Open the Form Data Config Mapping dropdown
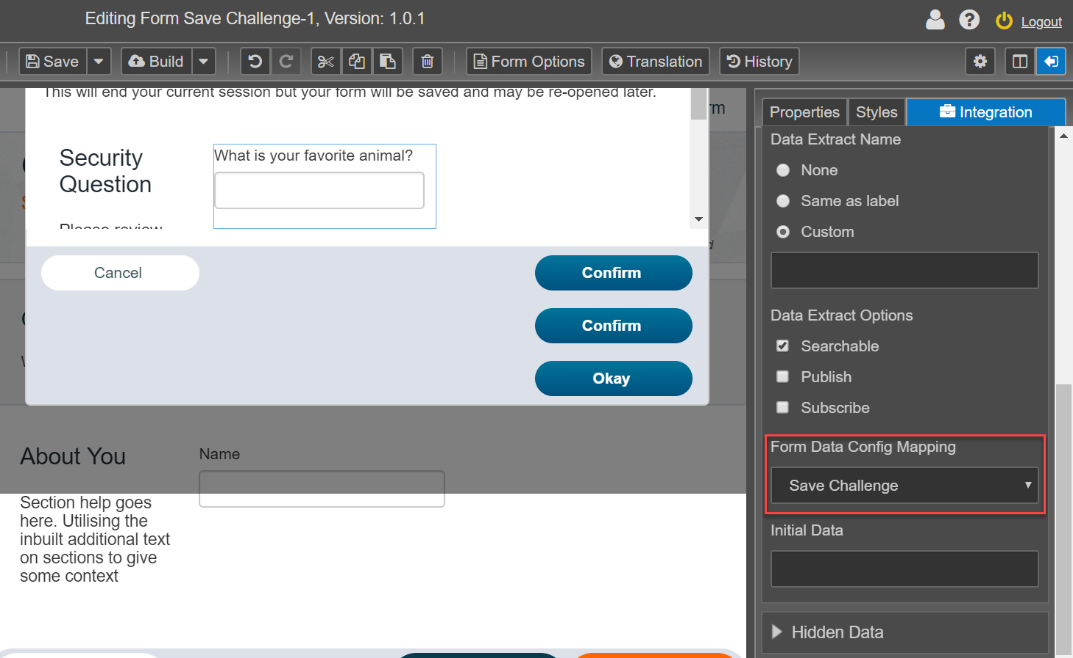This screenshot has height=658, width=1073. pos(904,485)
